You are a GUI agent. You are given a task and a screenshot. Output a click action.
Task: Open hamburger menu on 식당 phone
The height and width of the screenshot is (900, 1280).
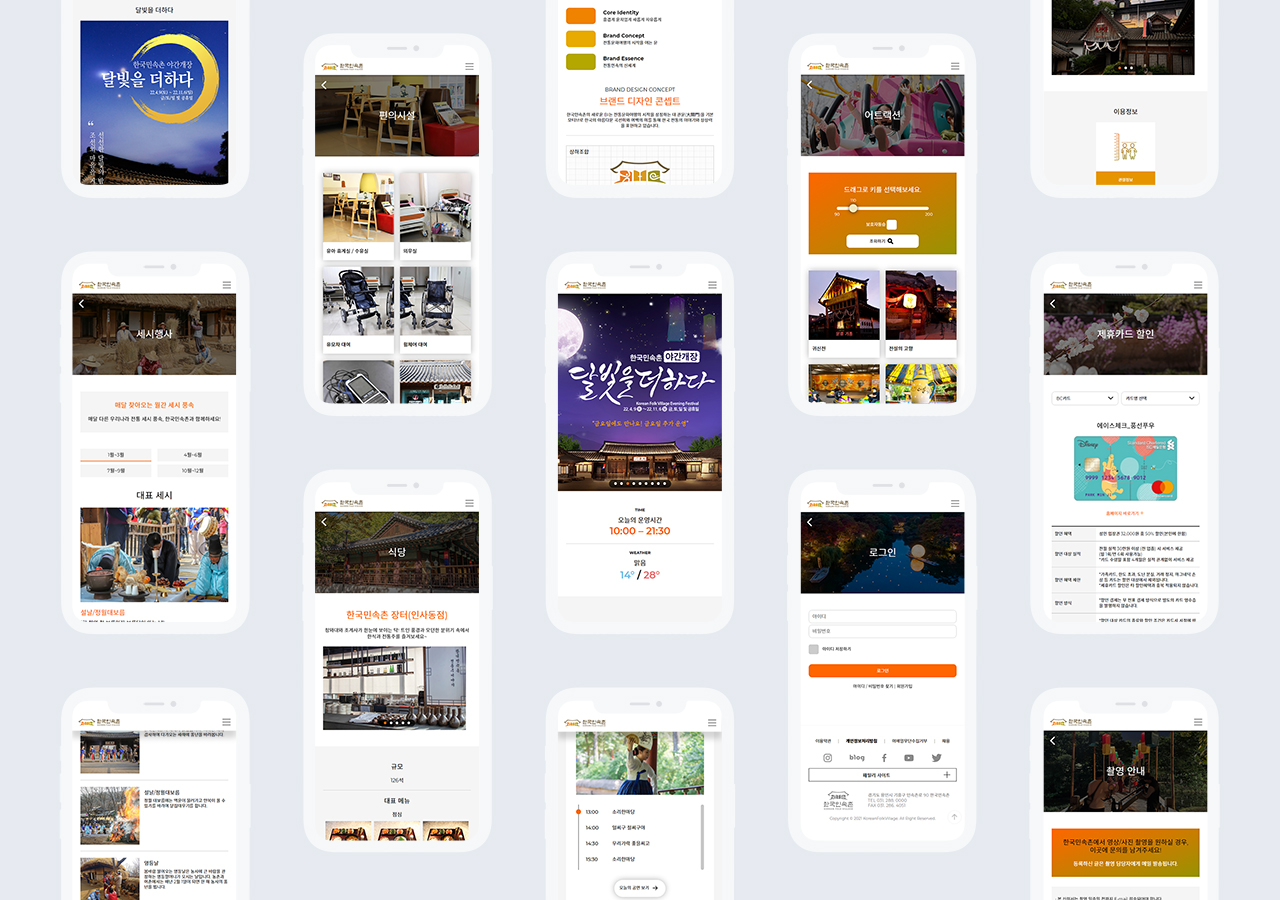469,503
